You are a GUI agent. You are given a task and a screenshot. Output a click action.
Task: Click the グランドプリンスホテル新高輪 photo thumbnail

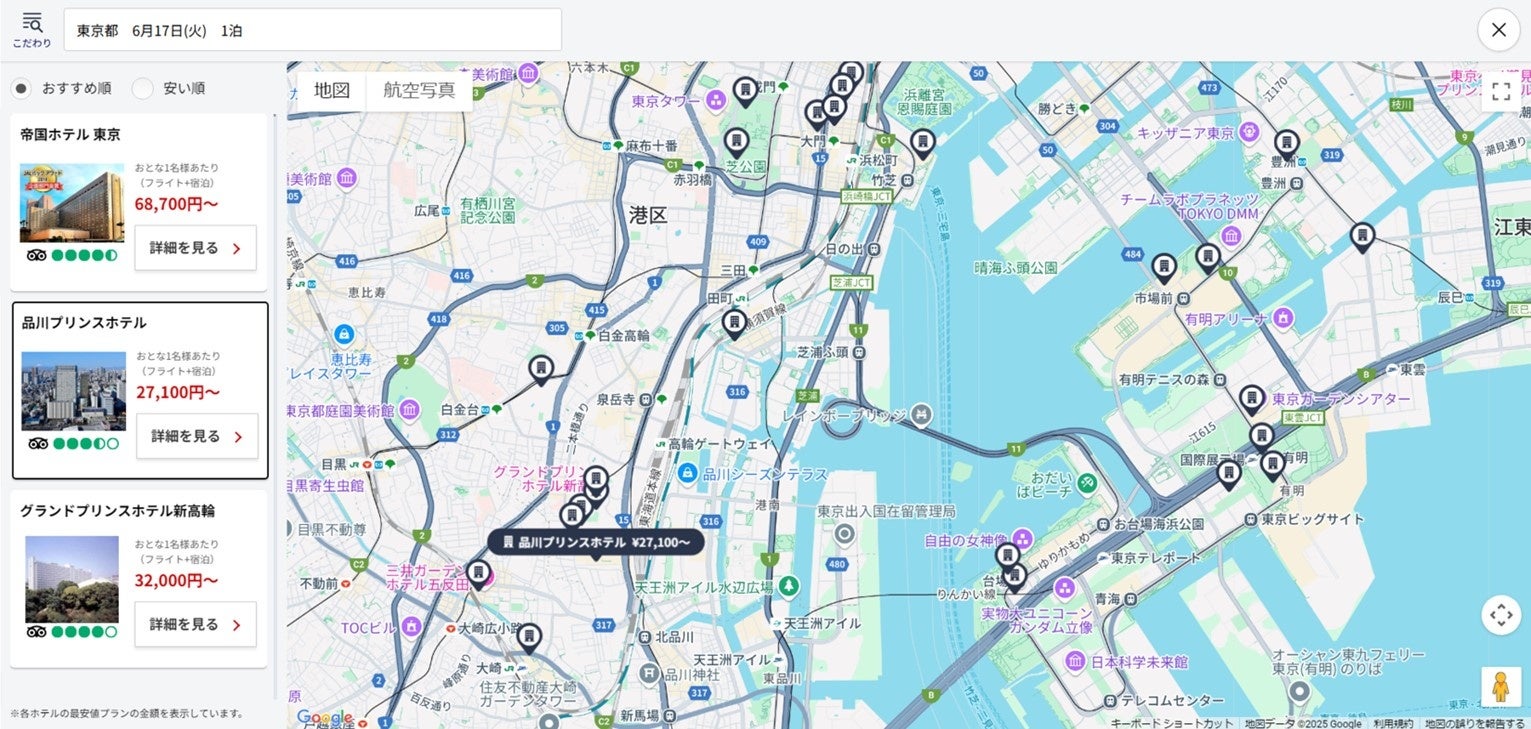[x=72, y=580]
